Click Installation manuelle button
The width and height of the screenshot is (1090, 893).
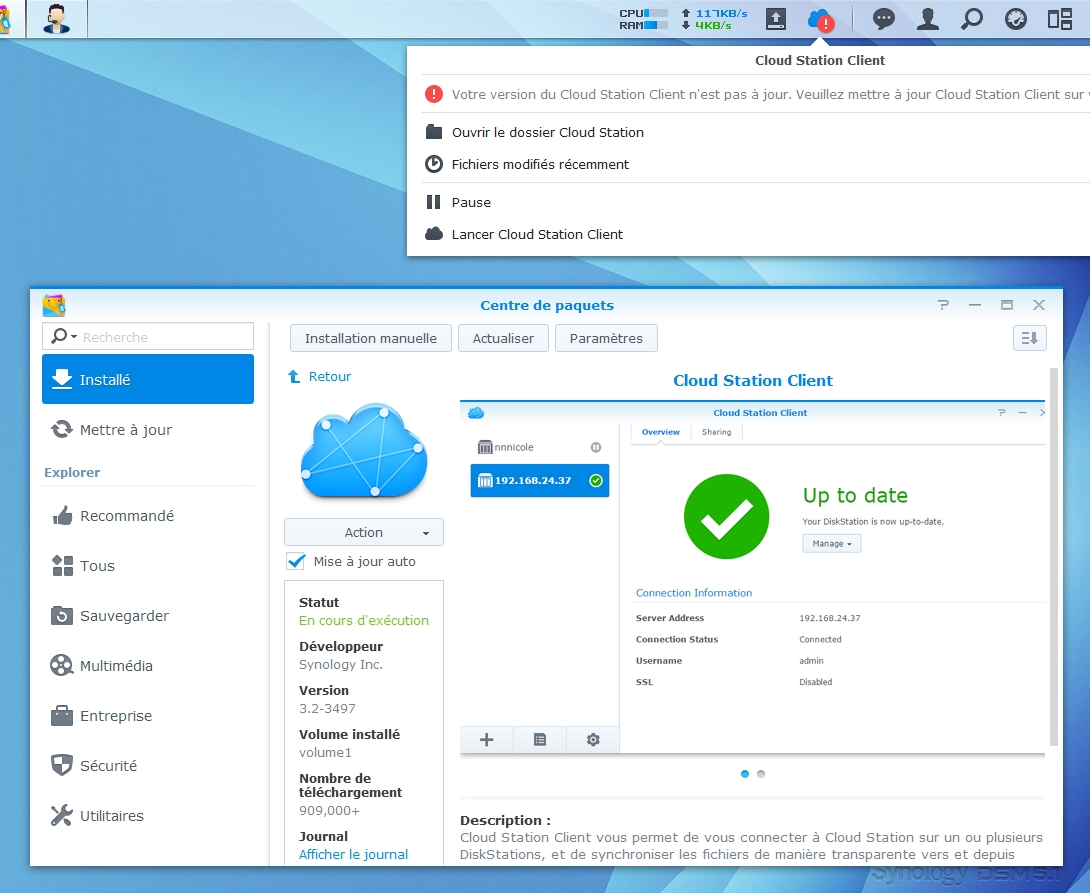[371, 338]
